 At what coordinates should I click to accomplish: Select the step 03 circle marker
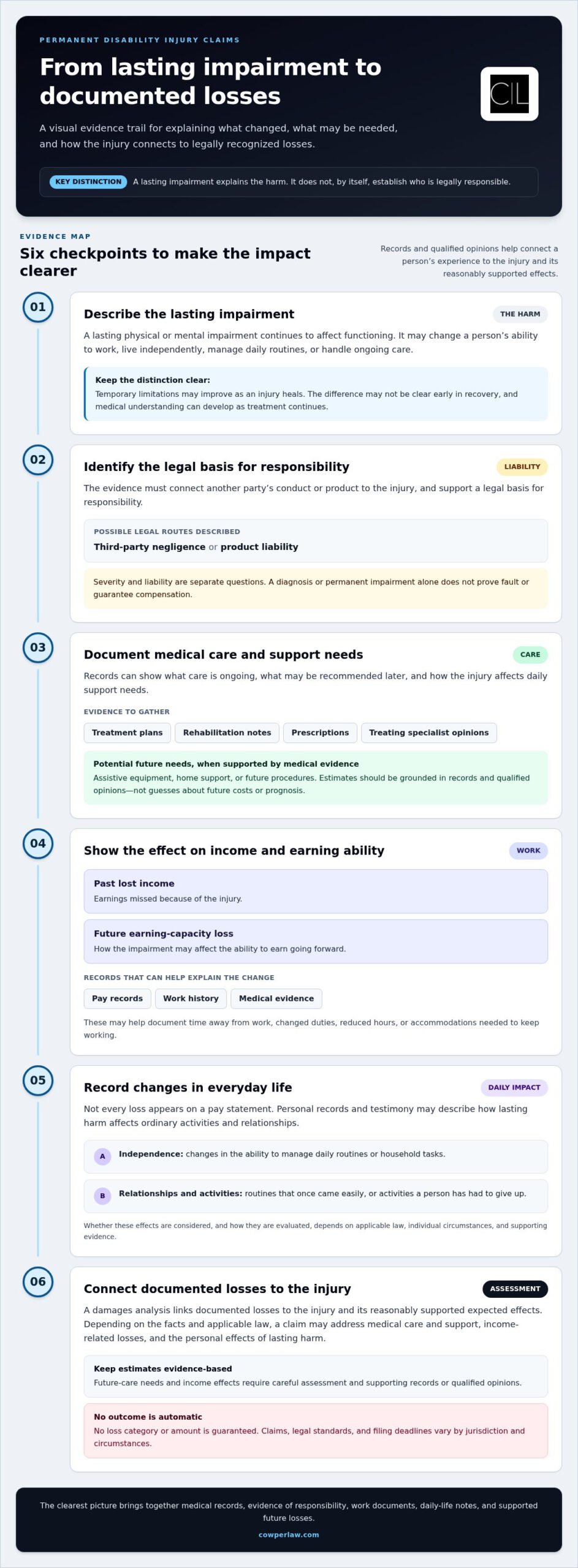[38, 647]
